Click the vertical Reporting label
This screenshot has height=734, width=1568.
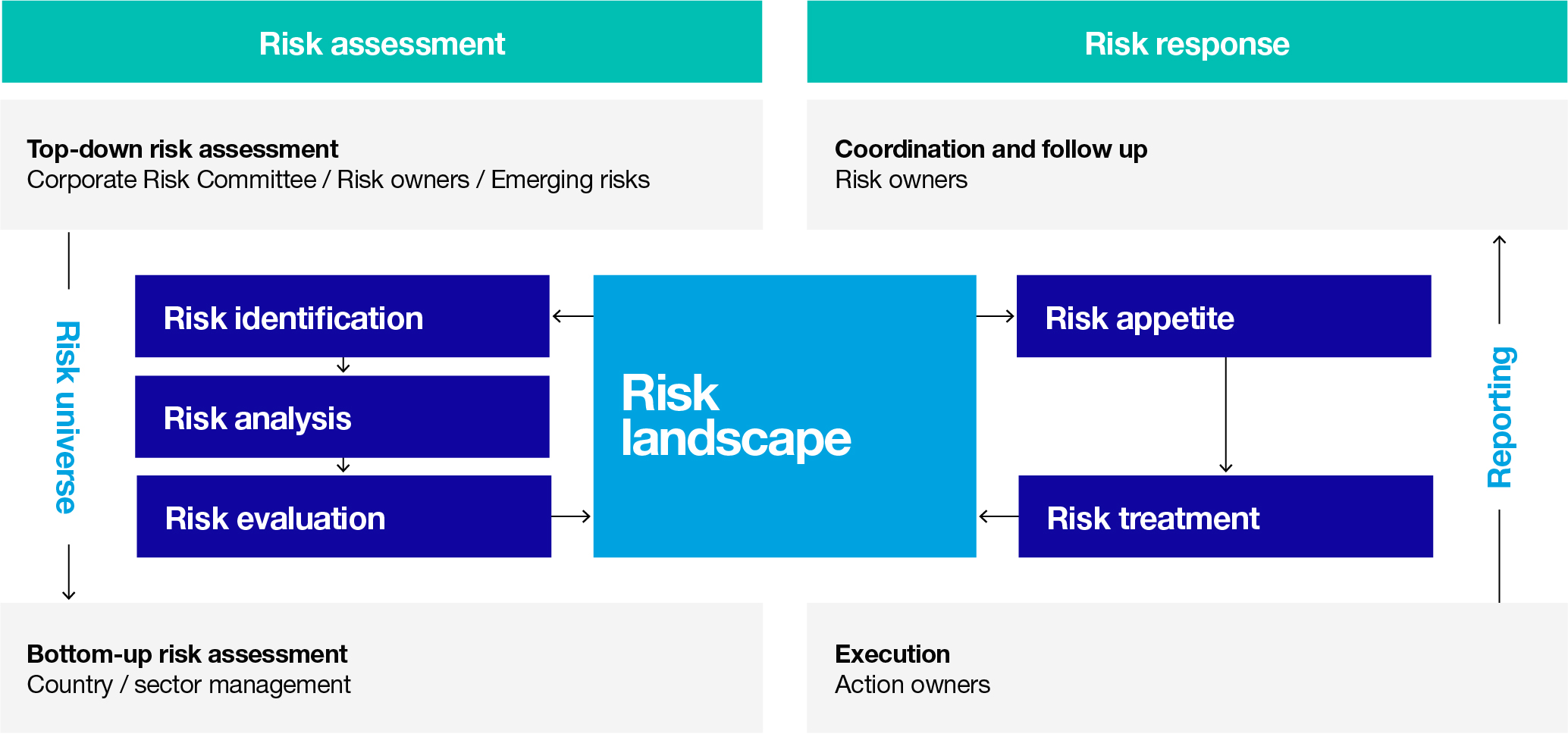[x=1500, y=417]
